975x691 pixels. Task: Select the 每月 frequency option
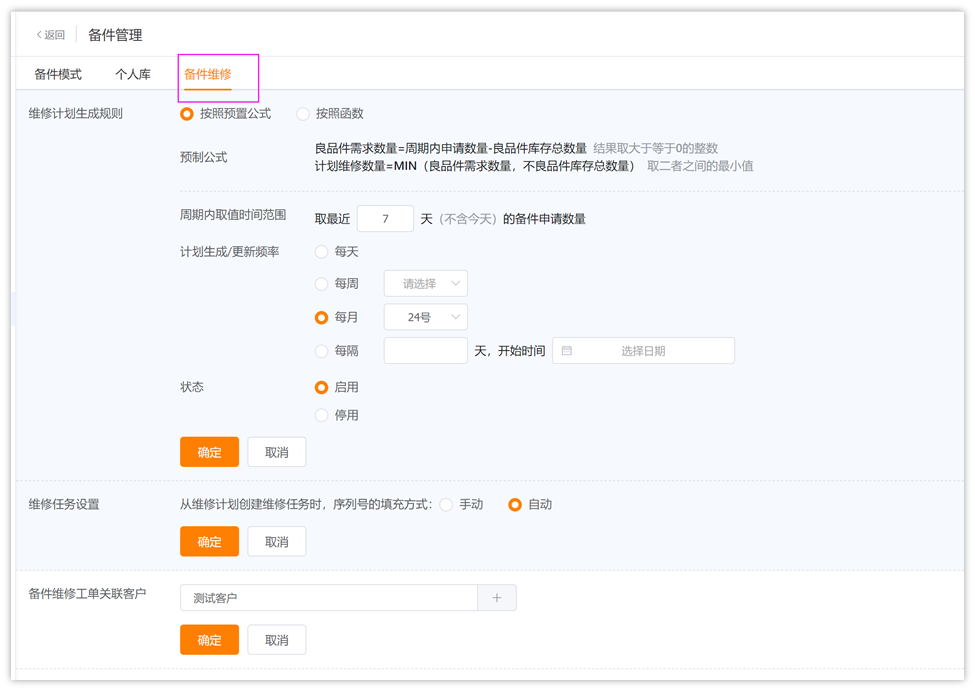pos(337,317)
